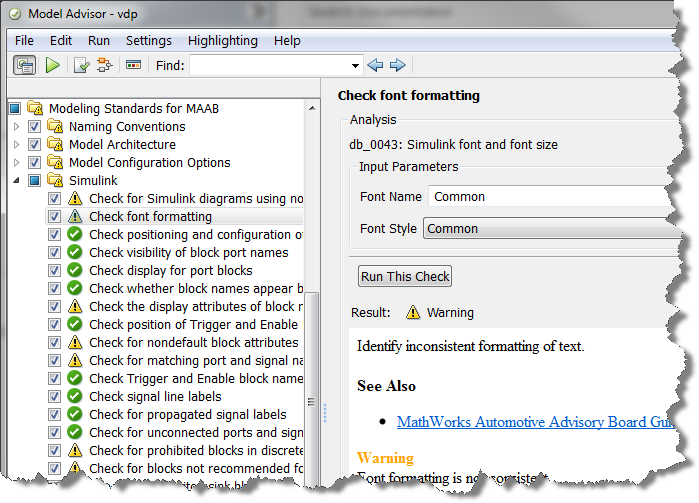Uncheck the Check font formatting checkbox
This screenshot has width=699, height=503.
[x=55, y=217]
